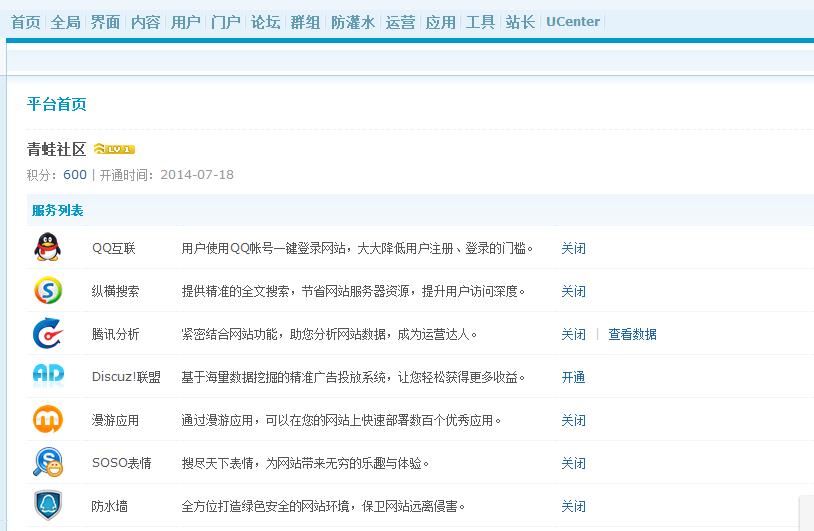Click the 腾讯分析 blue swirl icon
The width and height of the screenshot is (814, 531).
coord(48,333)
